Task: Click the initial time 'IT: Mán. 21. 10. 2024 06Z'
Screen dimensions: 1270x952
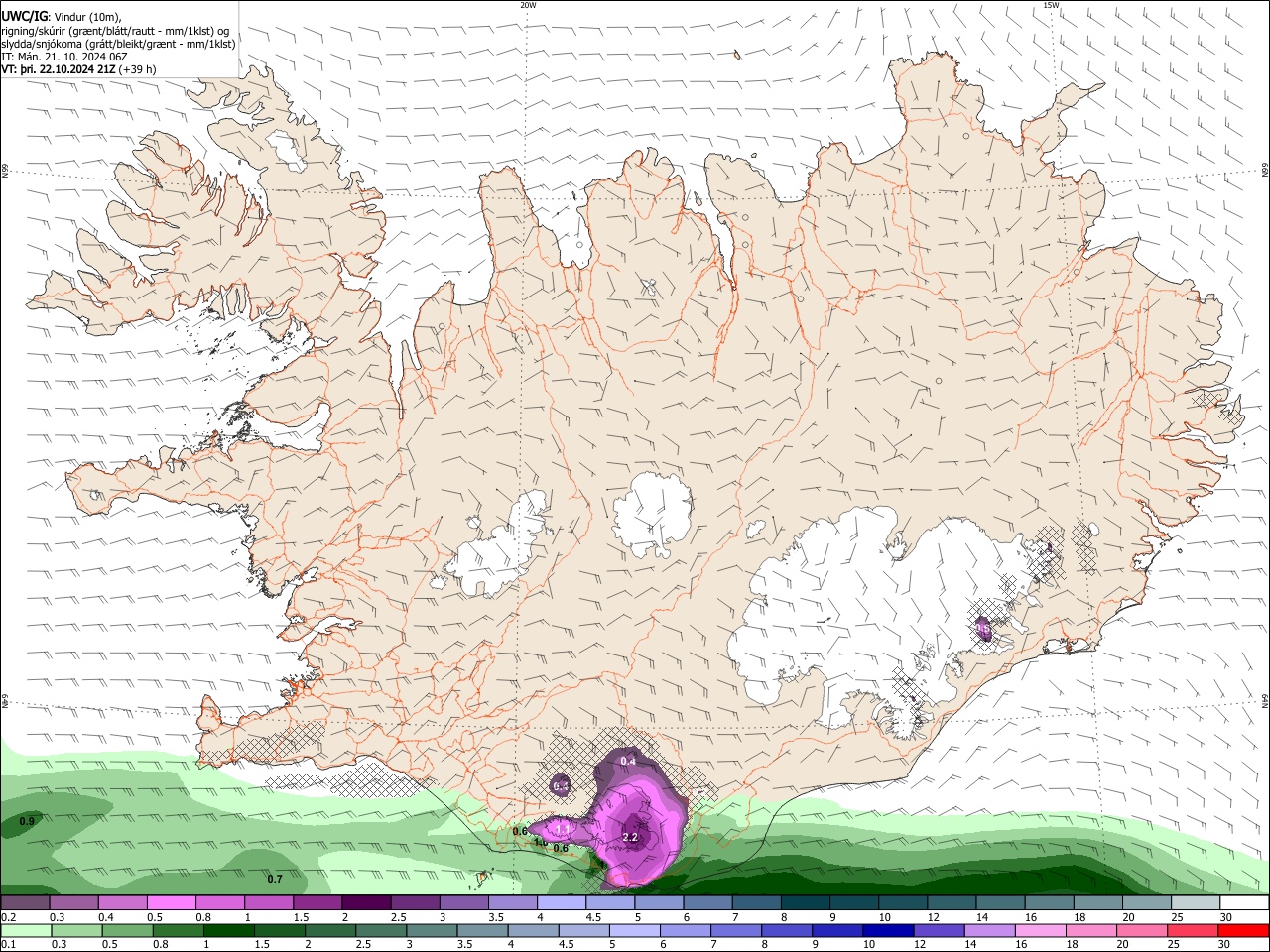Action: coord(63,57)
